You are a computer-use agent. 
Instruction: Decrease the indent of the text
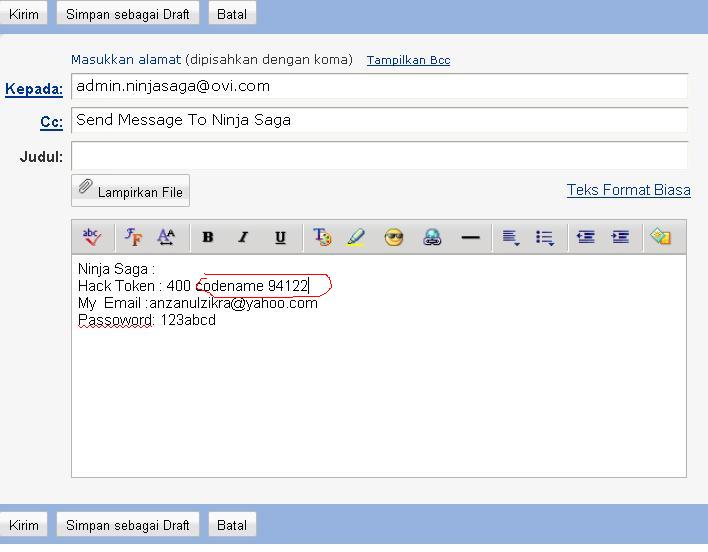[x=586, y=237]
